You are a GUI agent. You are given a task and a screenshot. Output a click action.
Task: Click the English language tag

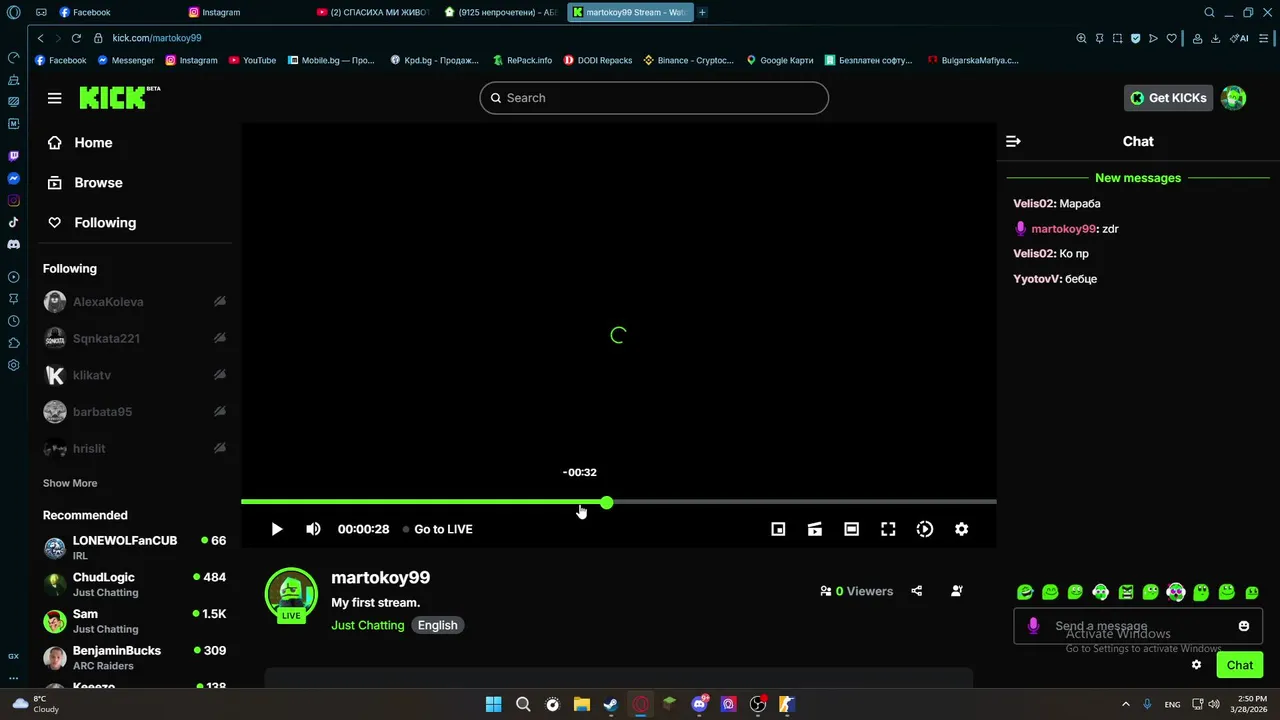(438, 625)
